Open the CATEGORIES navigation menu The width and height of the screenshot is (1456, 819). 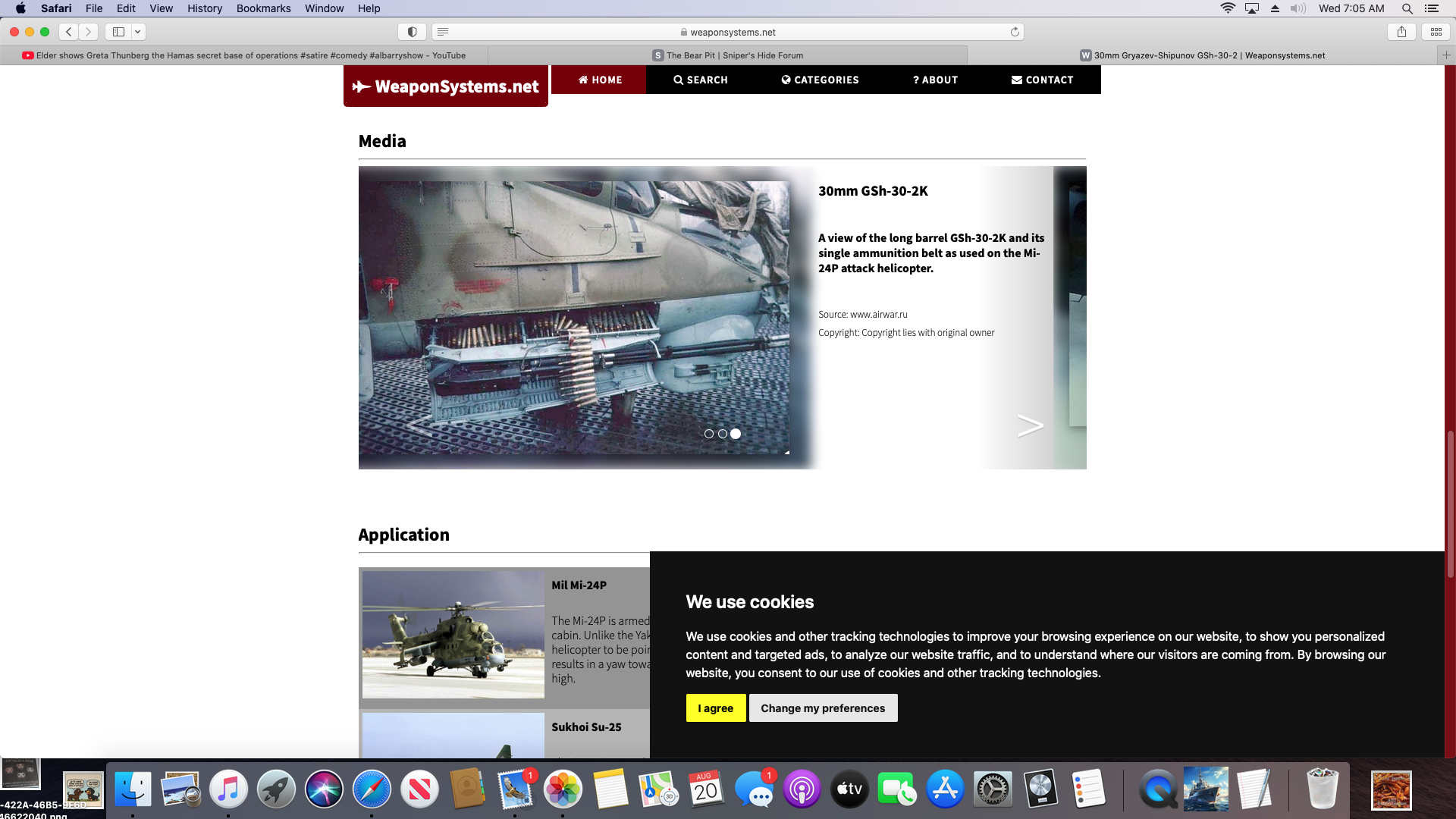pos(820,80)
